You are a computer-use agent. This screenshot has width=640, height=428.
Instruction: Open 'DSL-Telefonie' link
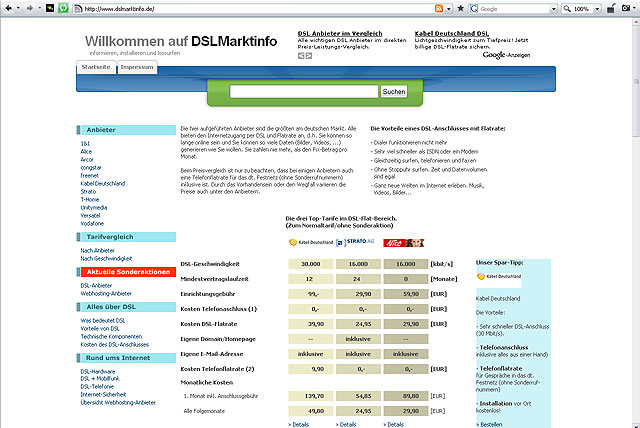pos(97,386)
